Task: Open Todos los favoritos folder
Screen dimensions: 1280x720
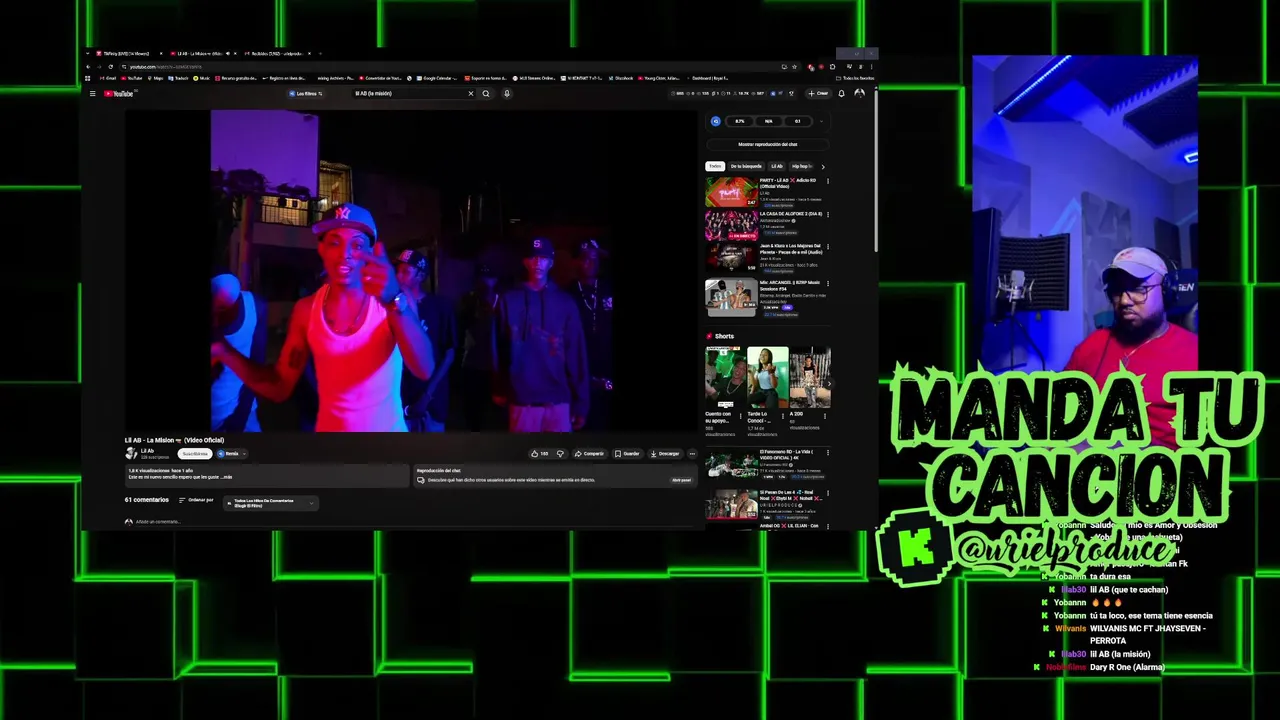Action: [x=855, y=78]
